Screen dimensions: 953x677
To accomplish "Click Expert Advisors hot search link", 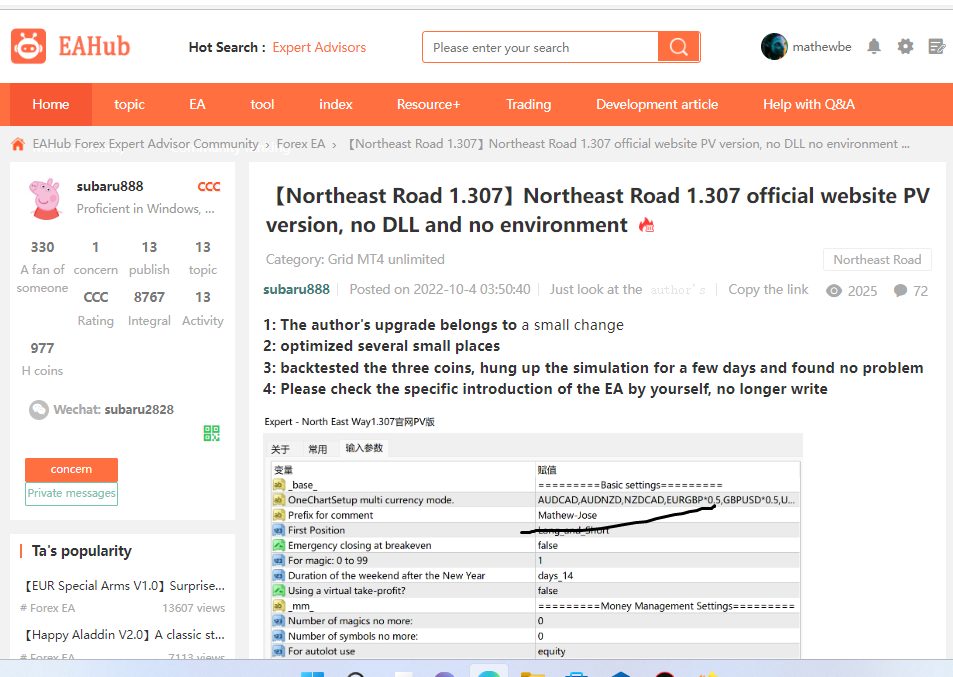I will (x=319, y=47).
